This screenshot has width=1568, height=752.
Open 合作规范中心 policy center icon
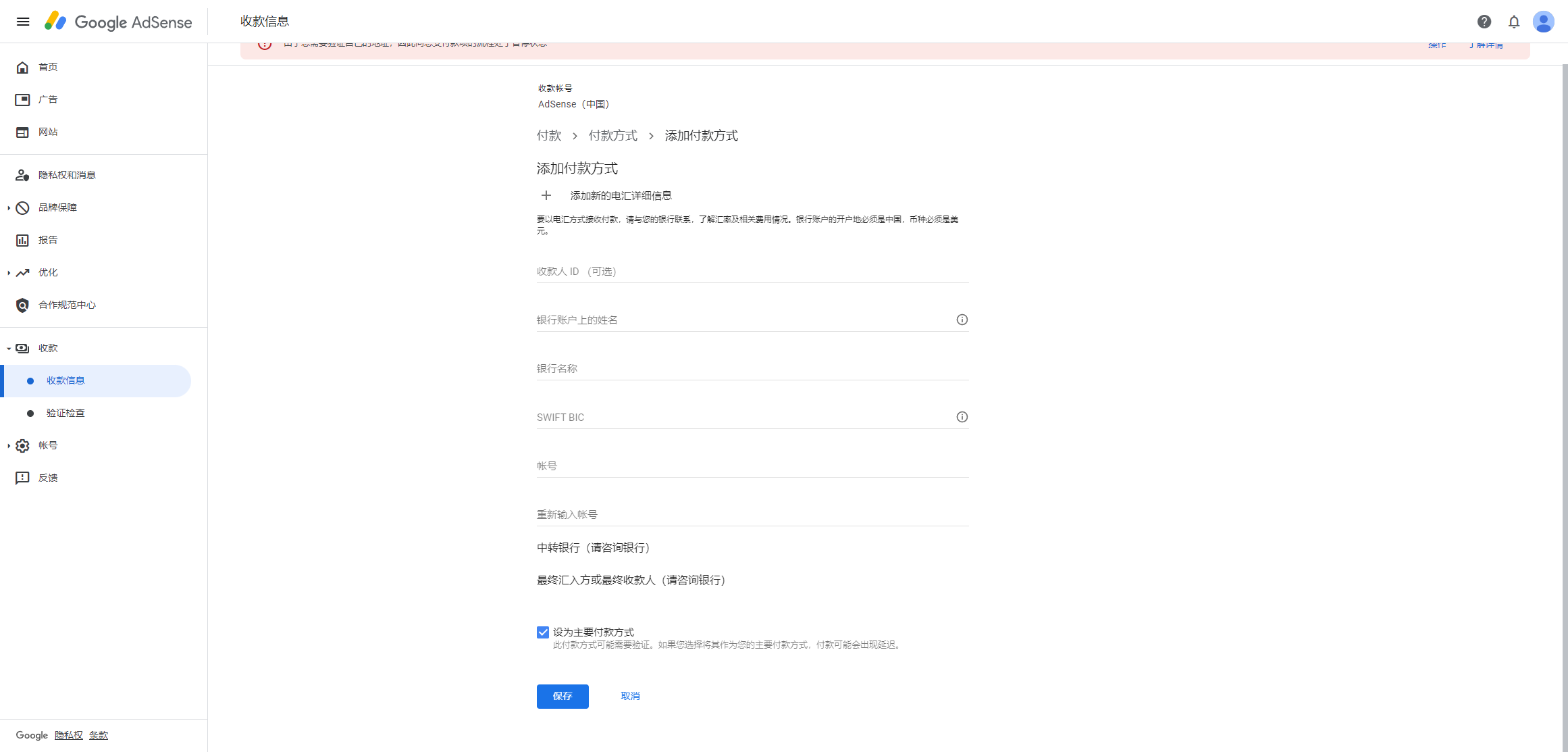tap(22, 305)
